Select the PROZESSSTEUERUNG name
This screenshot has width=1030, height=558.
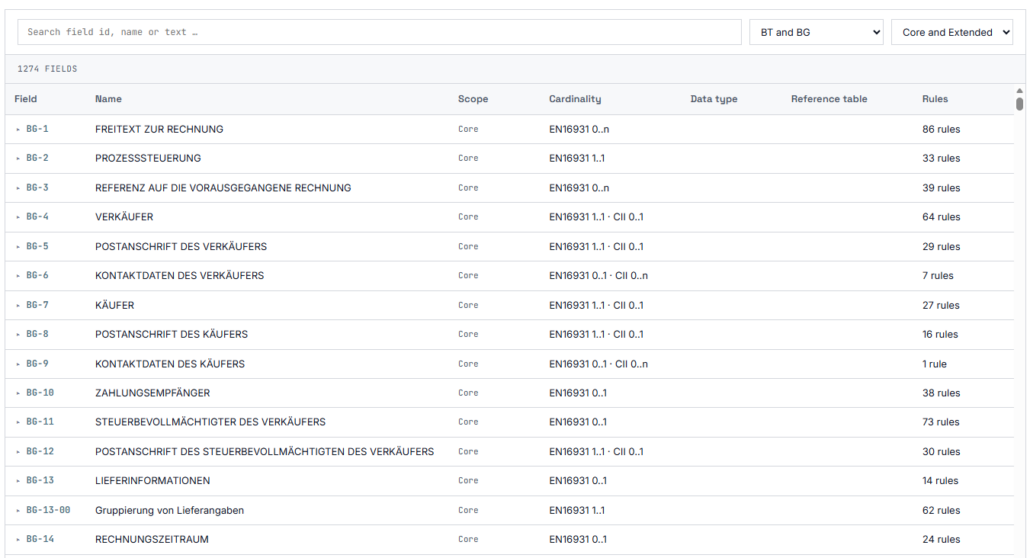[x=148, y=158]
